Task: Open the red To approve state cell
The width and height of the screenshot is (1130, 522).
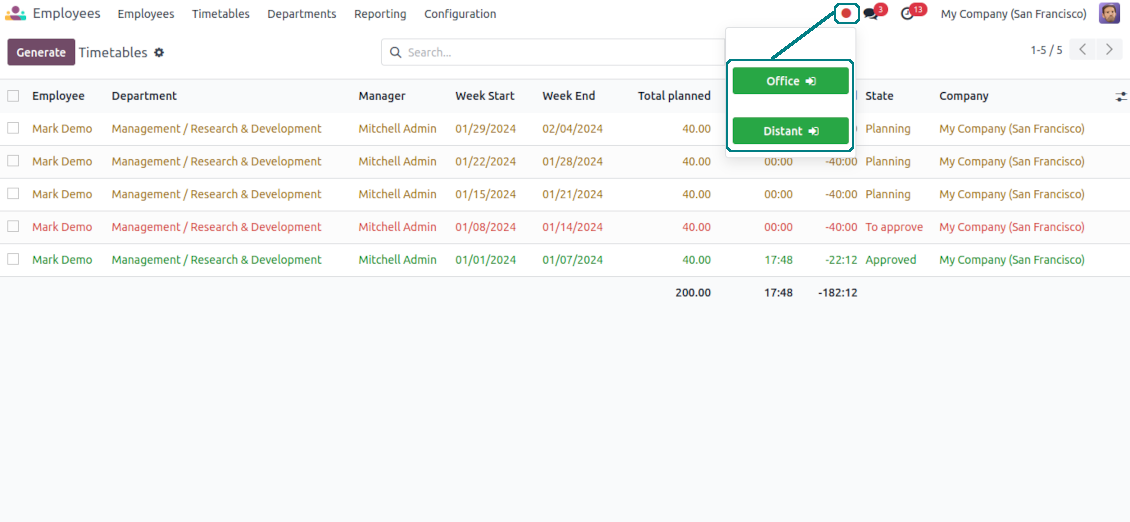Action: click(894, 226)
